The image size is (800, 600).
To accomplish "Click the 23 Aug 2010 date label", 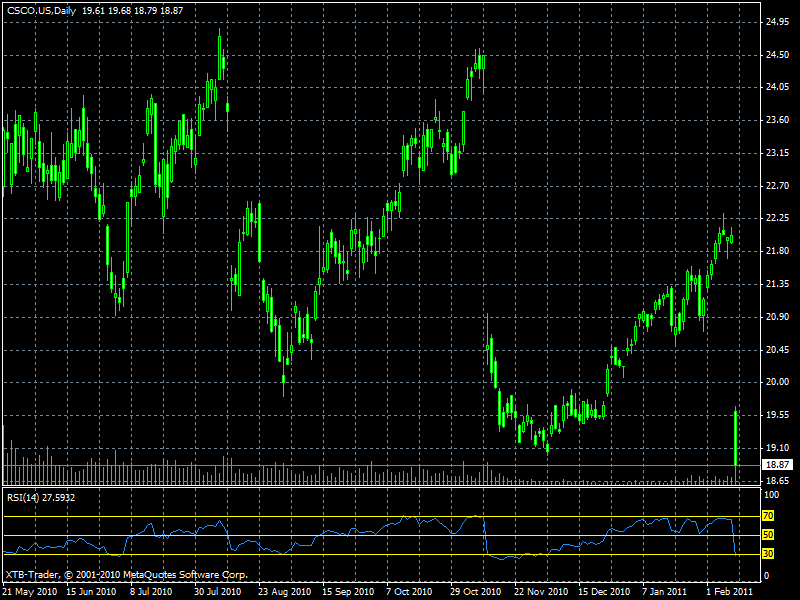I will (285, 592).
